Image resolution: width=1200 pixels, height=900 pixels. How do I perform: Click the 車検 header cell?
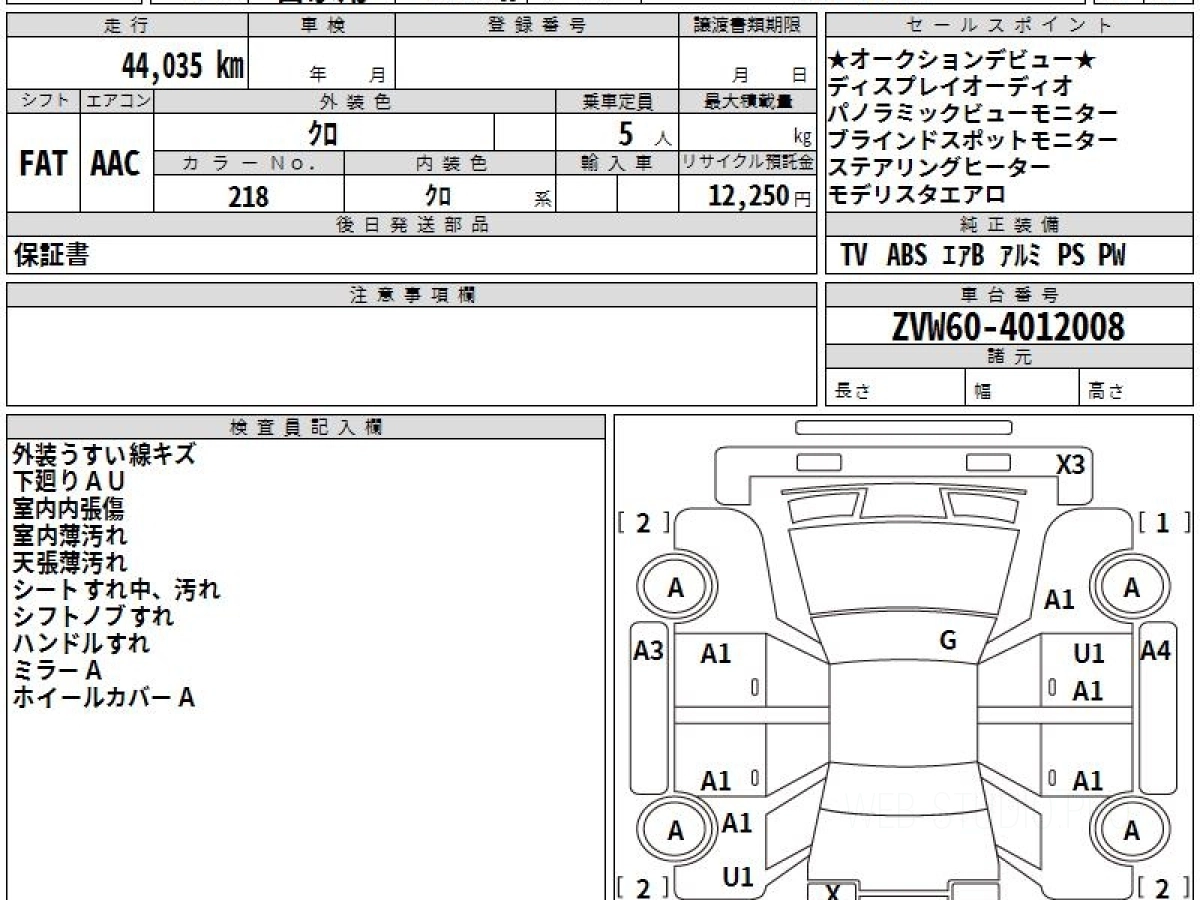click(322, 25)
